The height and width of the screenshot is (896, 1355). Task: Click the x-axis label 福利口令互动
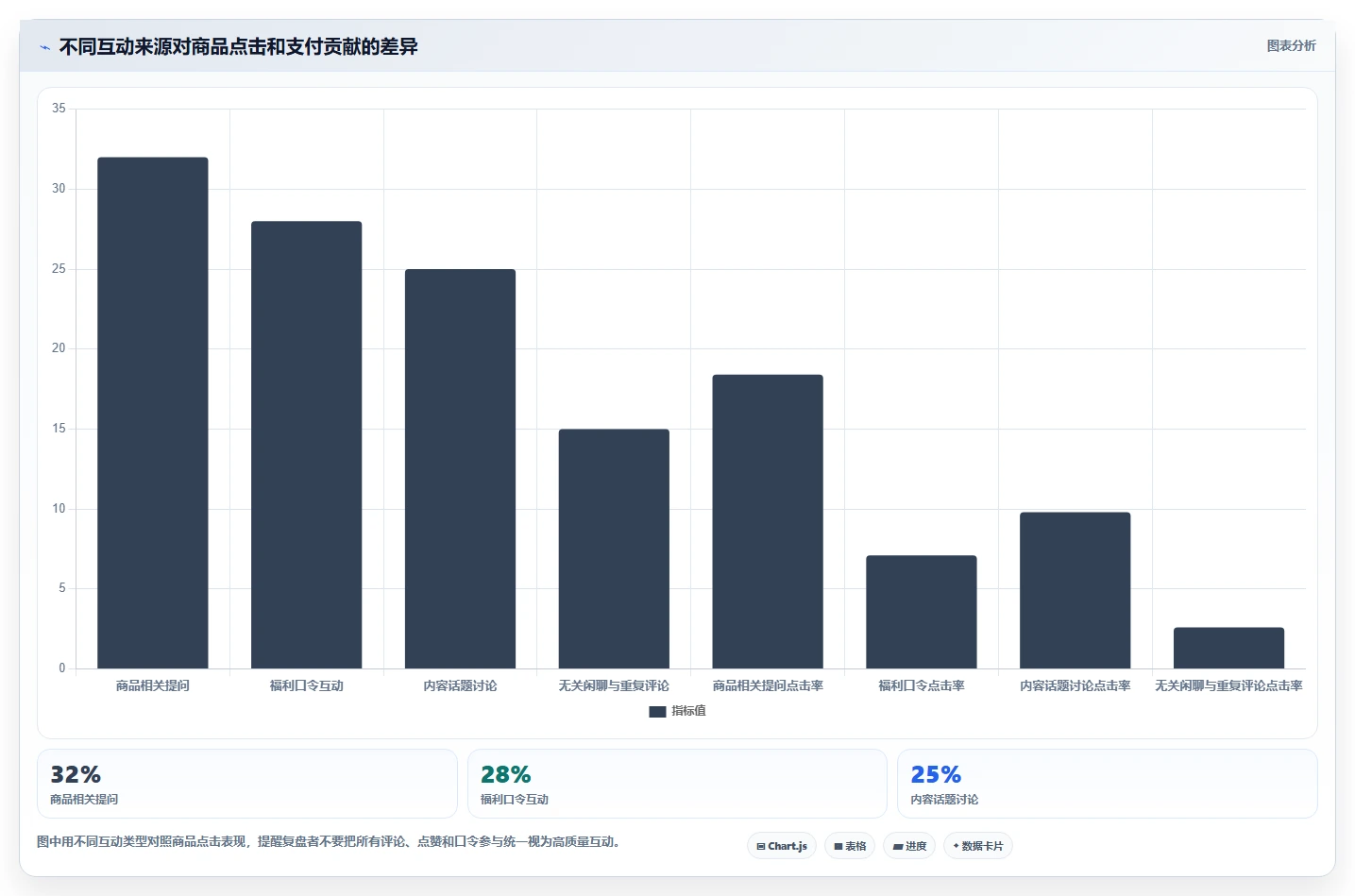click(307, 685)
